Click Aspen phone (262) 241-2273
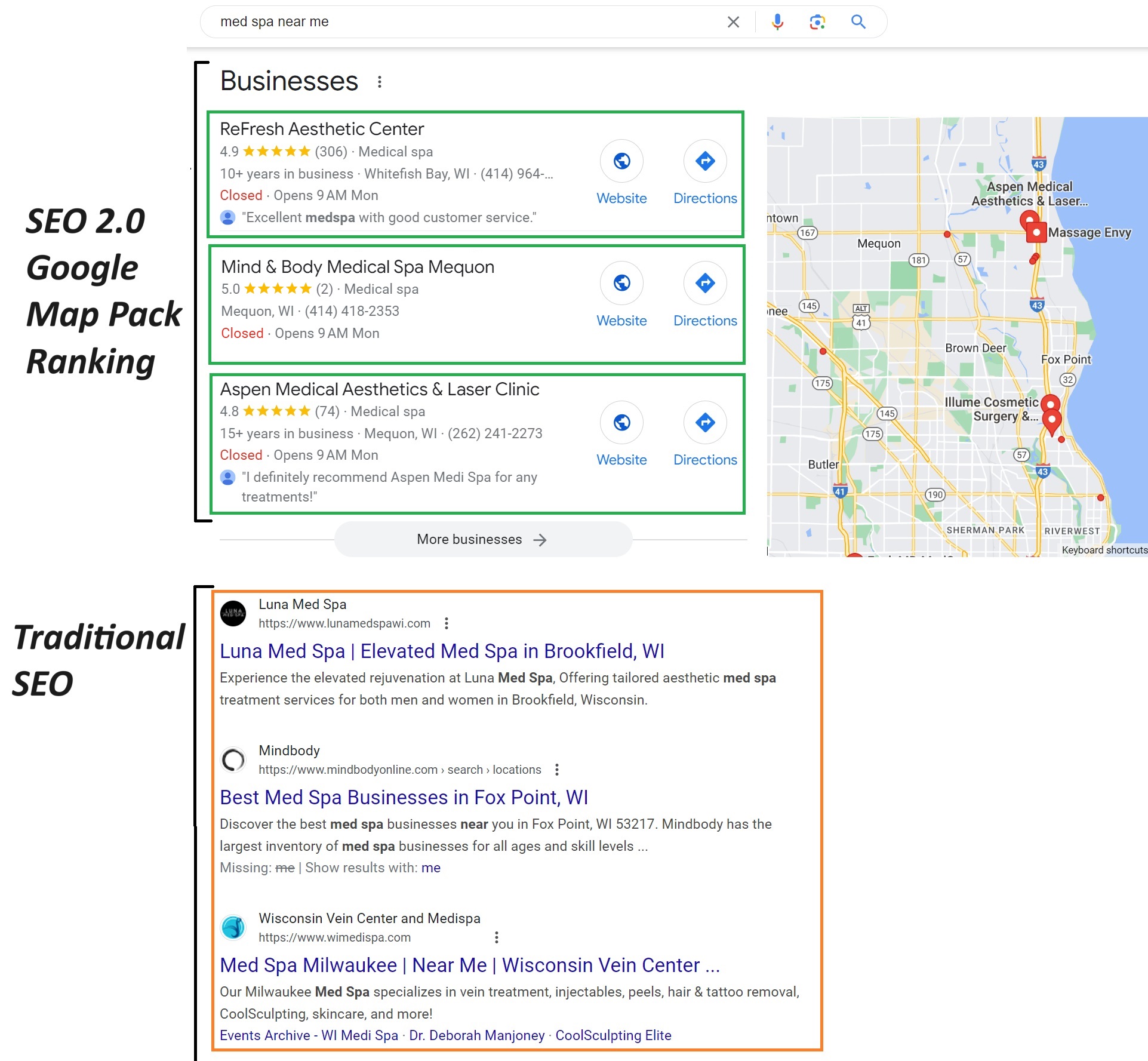This screenshot has width=1148, height=1061. pos(495,433)
